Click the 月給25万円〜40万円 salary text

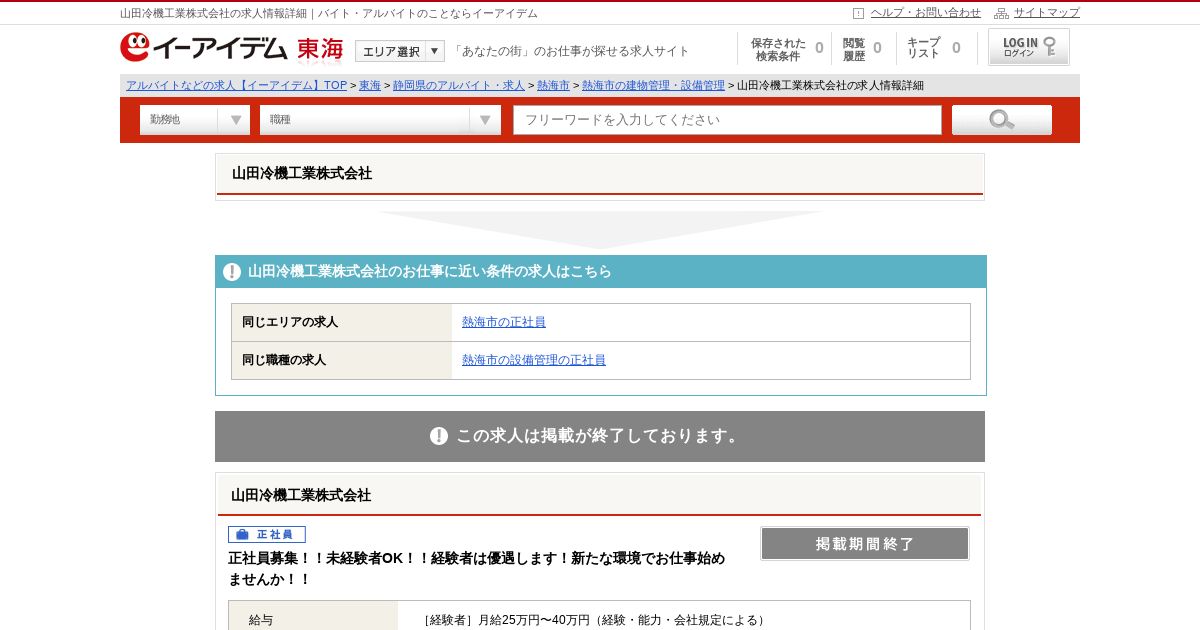534,620
